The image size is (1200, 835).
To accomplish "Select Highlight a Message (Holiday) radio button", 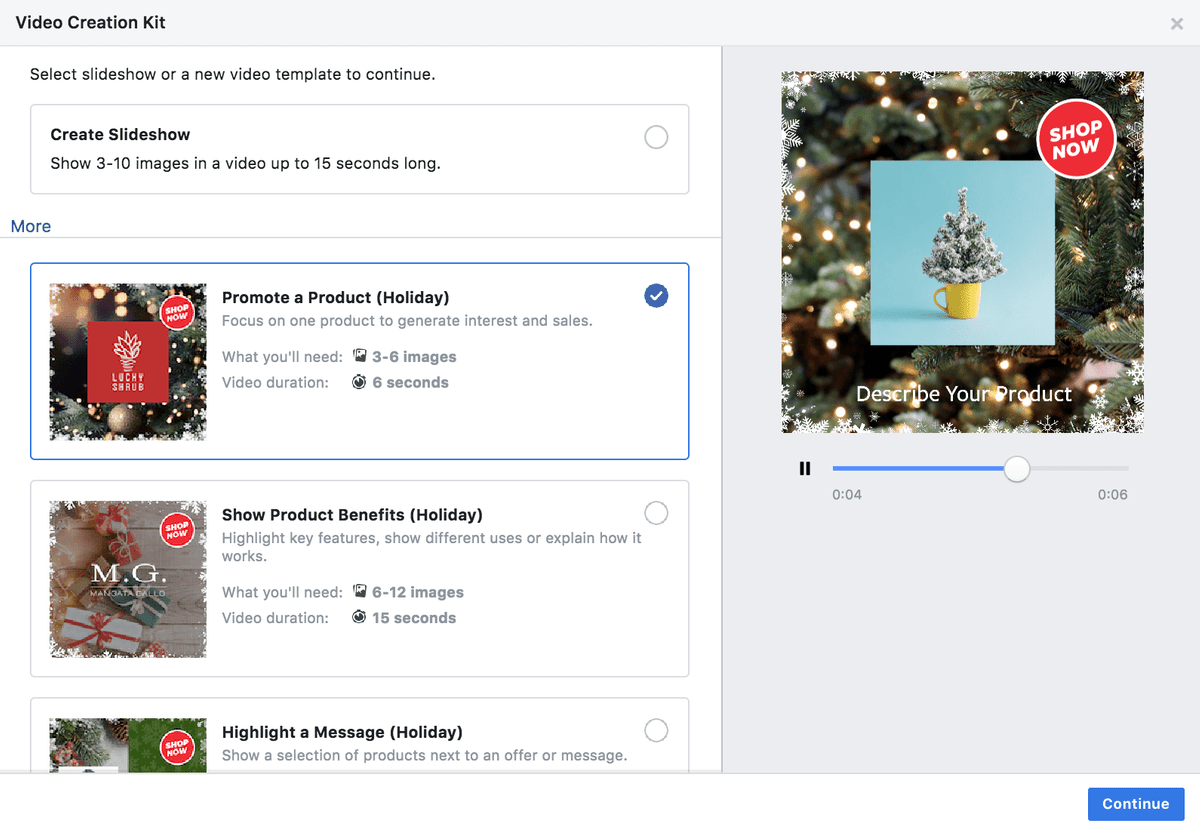I will [656, 730].
